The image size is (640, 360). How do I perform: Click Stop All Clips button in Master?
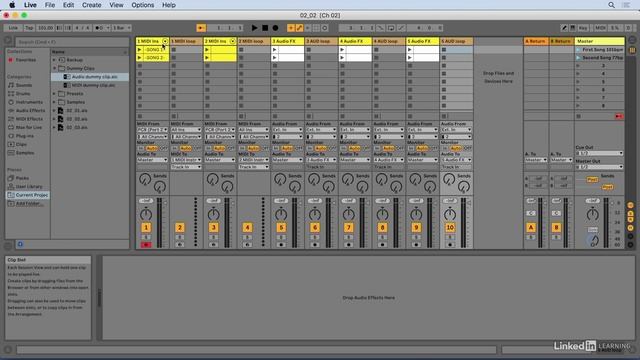point(578,116)
